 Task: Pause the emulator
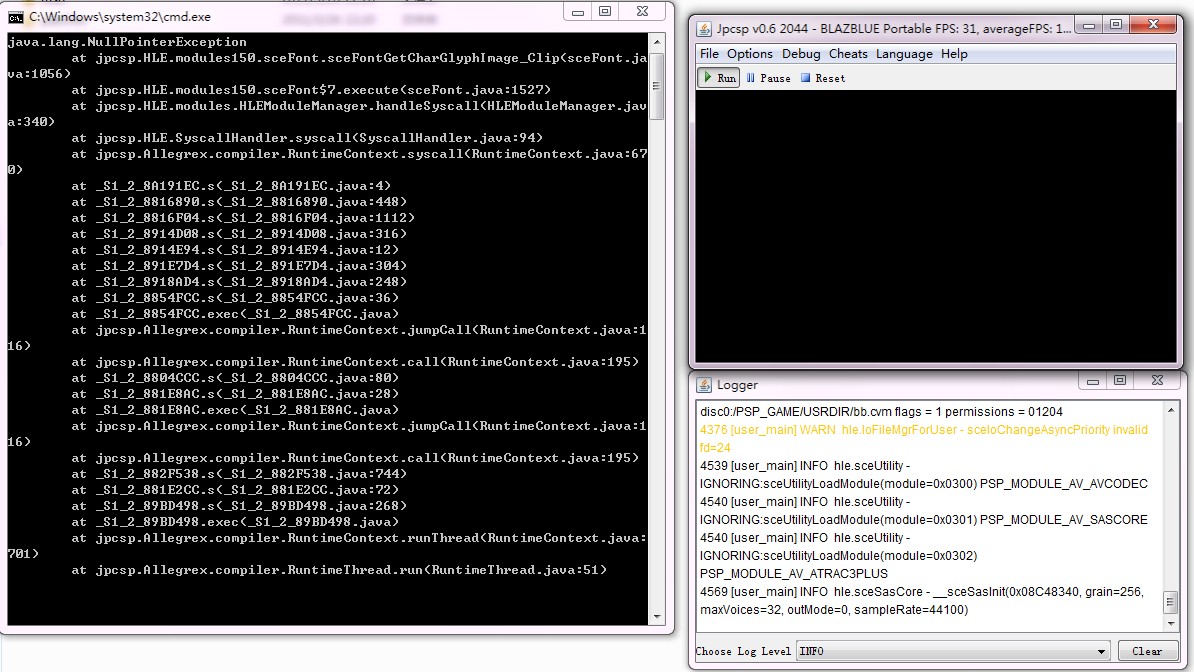pos(768,78)
